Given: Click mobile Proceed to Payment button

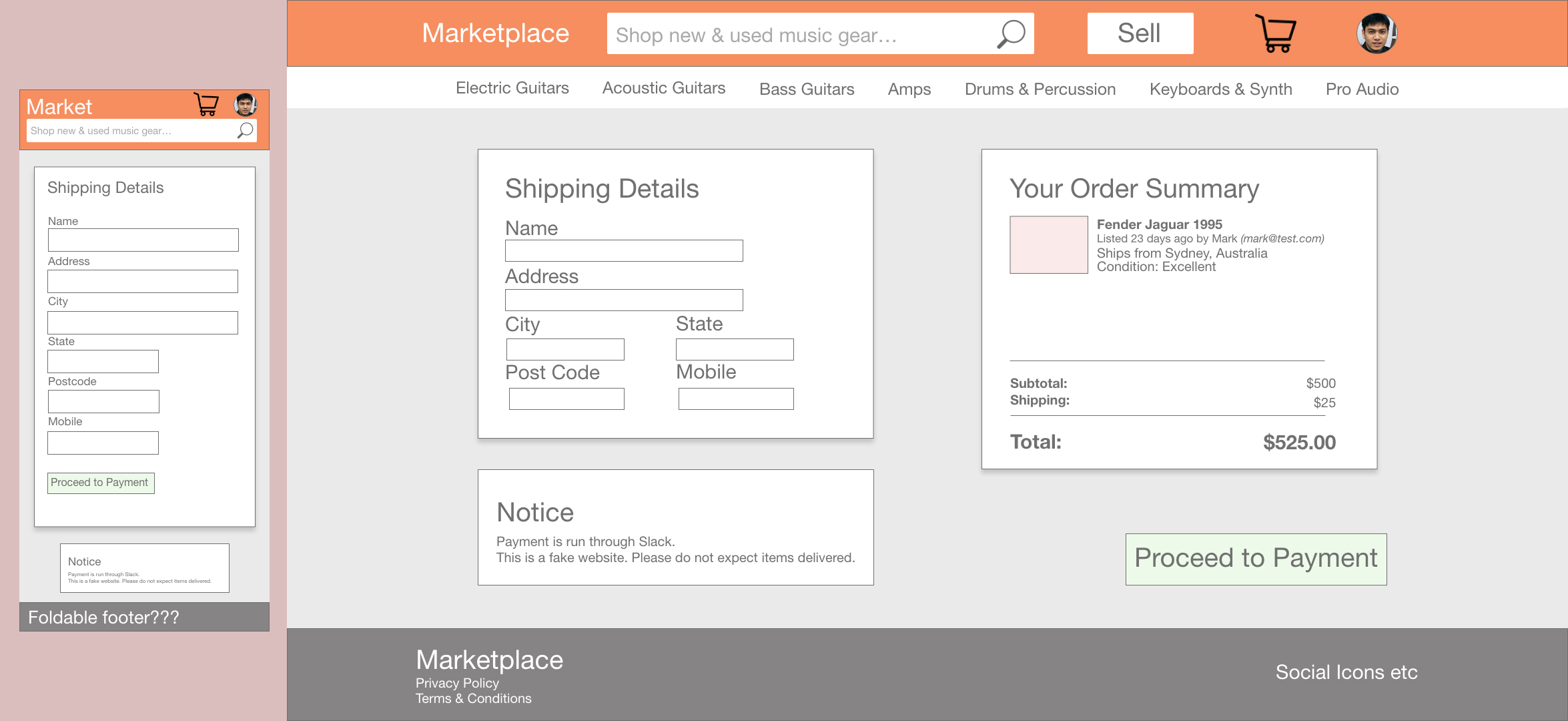Looking at the screenshot, I should click(x=101, y=483).
